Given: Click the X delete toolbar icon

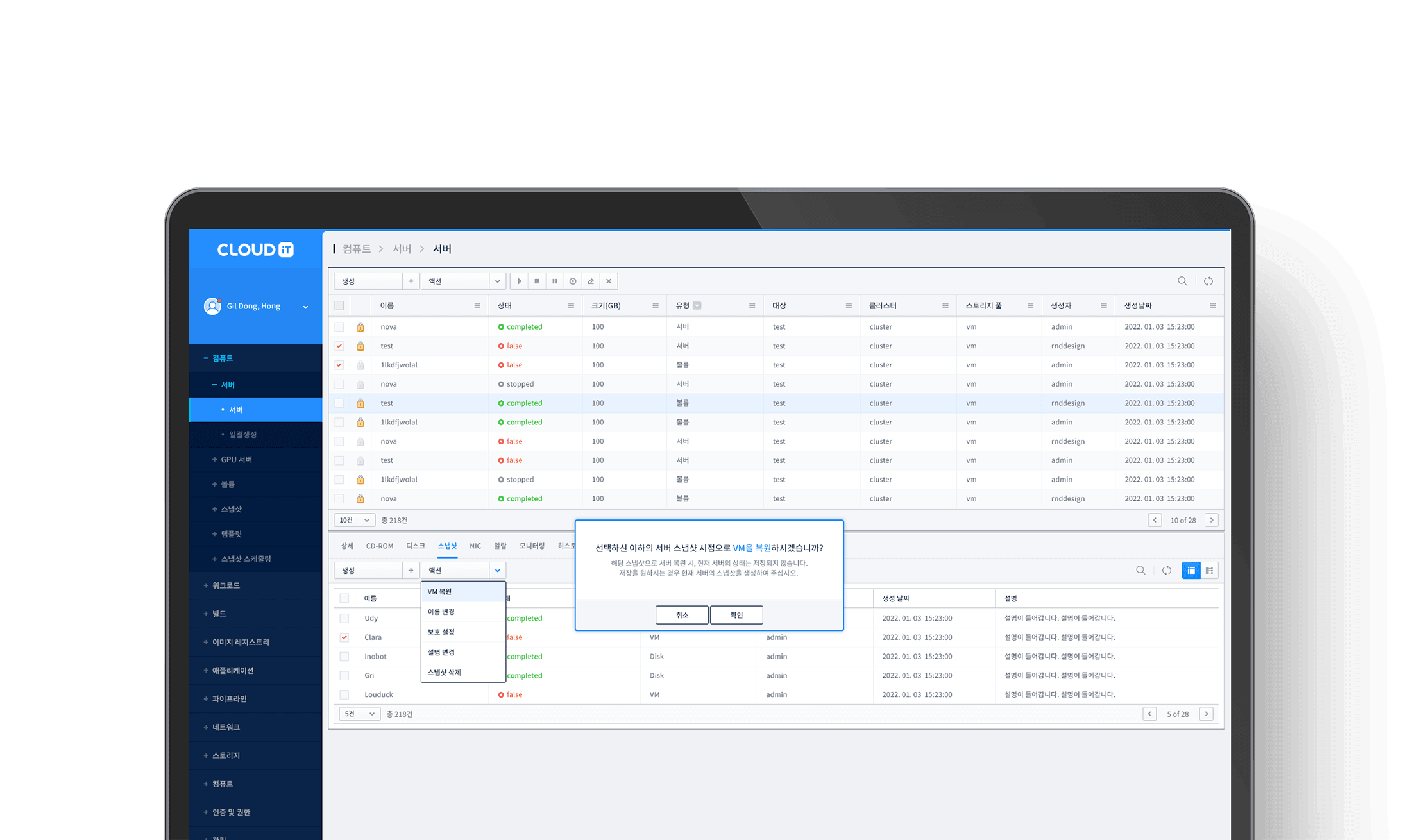Looking at the screenshot, I should pyautogui.click(x=609, y=281).
